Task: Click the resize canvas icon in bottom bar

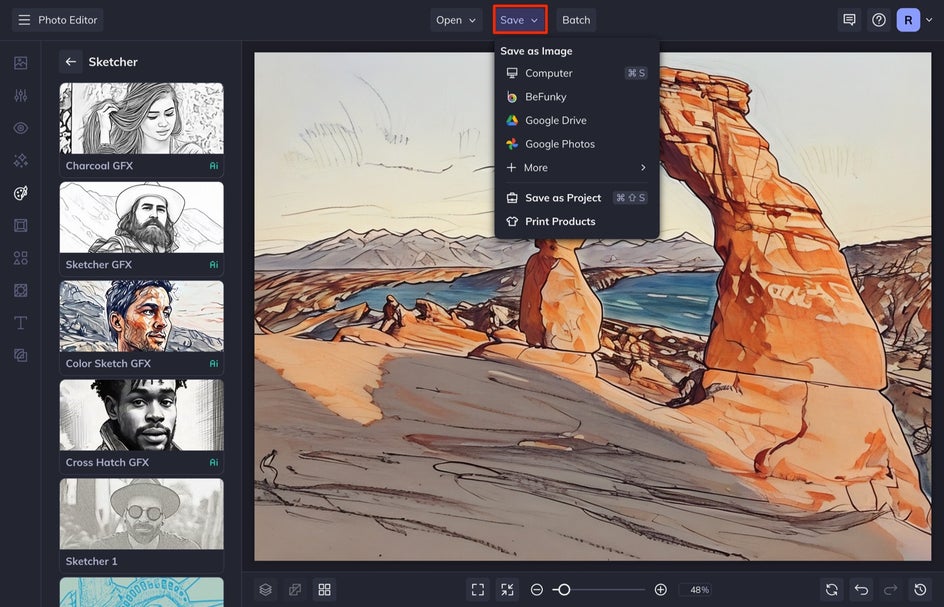Action: click(x=295, y=590)
